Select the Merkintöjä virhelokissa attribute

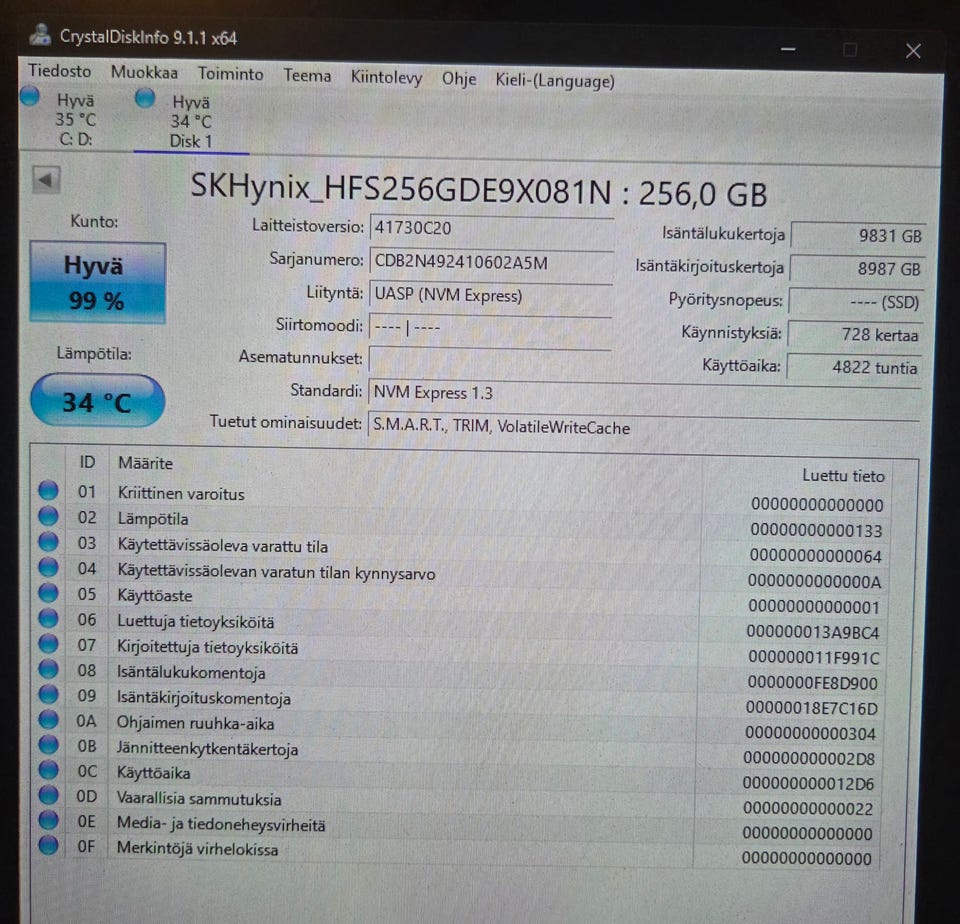(197, 849)
